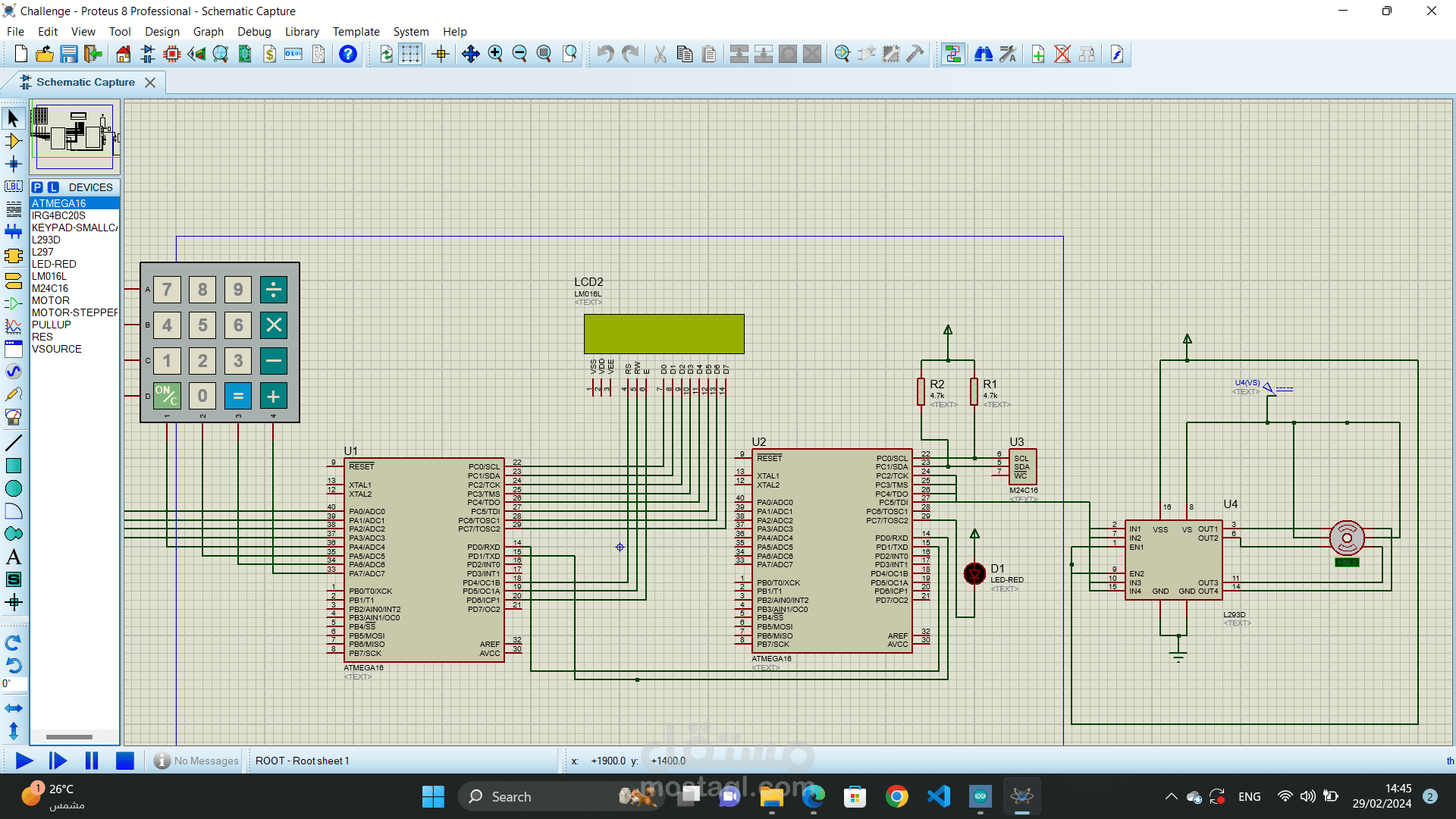The width and height of the screenshot is (1456, 819).
Task: Open the Terminals mode tool
Action: point(13,281)
